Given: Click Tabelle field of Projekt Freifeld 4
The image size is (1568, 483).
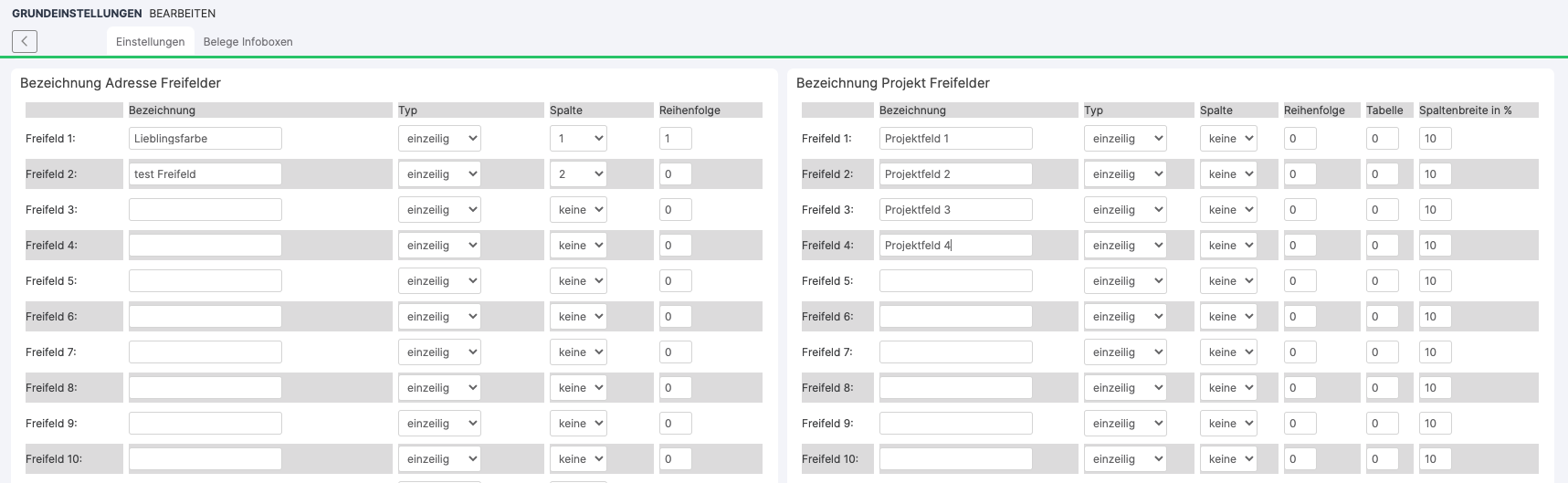Looking at the screenshot, I should pos(1382,246).
